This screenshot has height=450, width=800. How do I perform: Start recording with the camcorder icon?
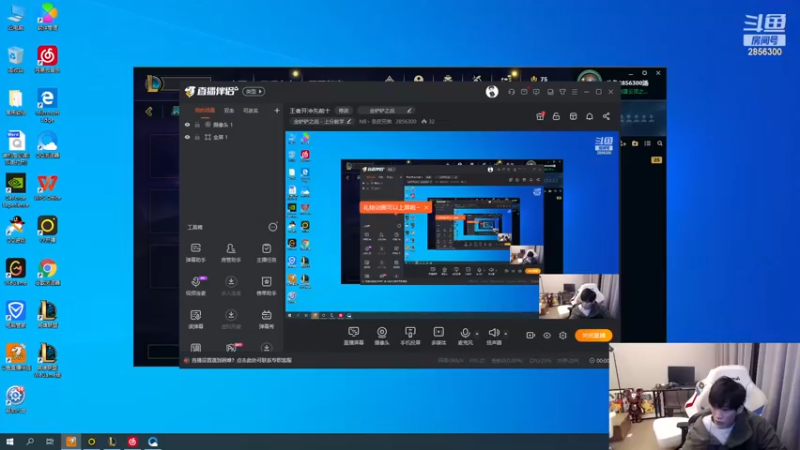pyautogui.click(x=531, y=335)
